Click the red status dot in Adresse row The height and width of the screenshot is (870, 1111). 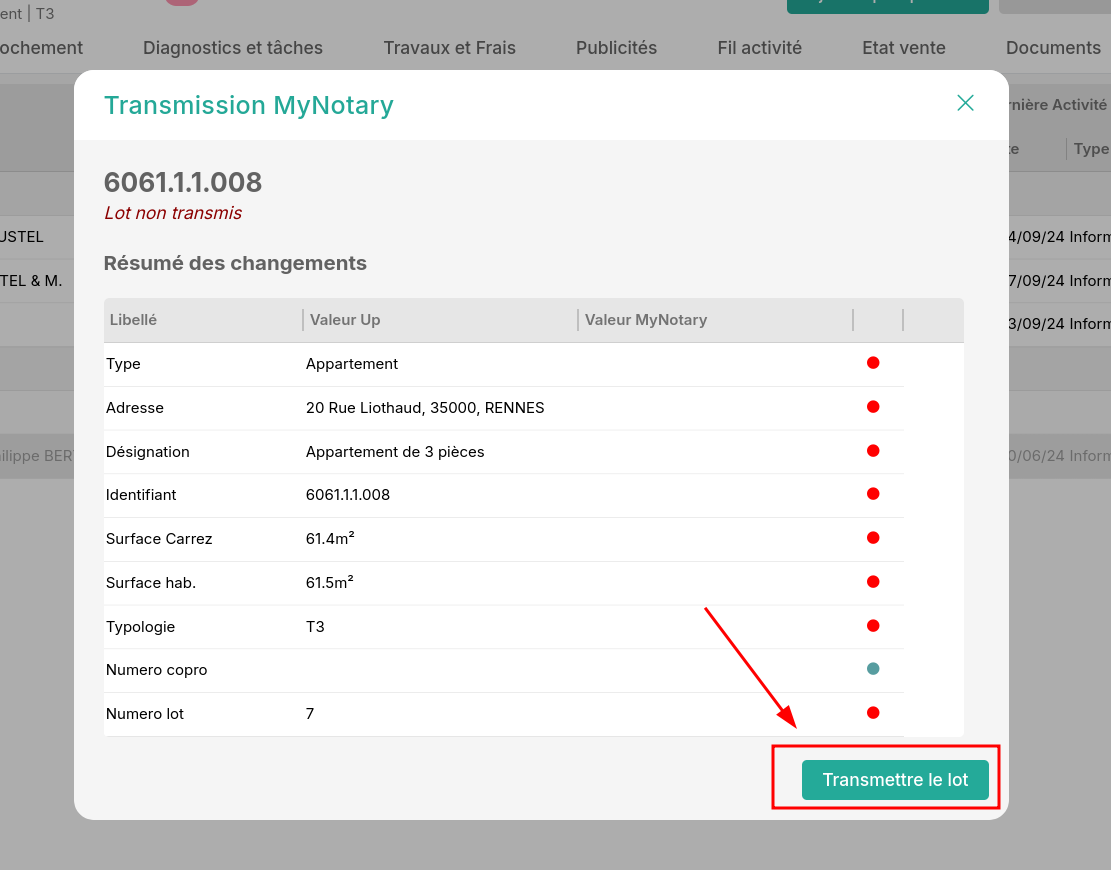(x=873, y=407)
